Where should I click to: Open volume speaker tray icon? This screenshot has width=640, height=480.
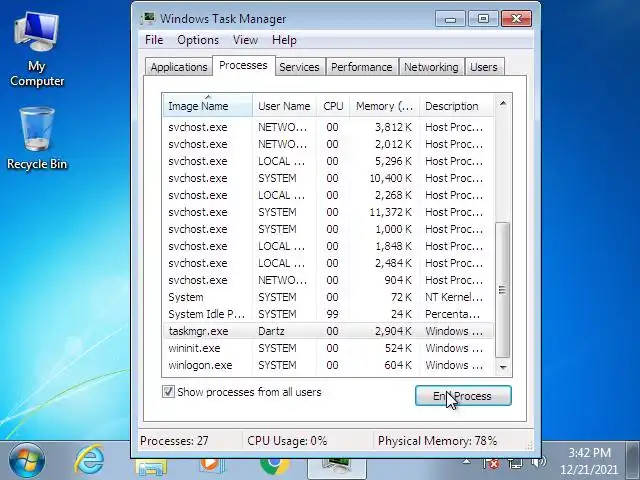tap(539, 462)
